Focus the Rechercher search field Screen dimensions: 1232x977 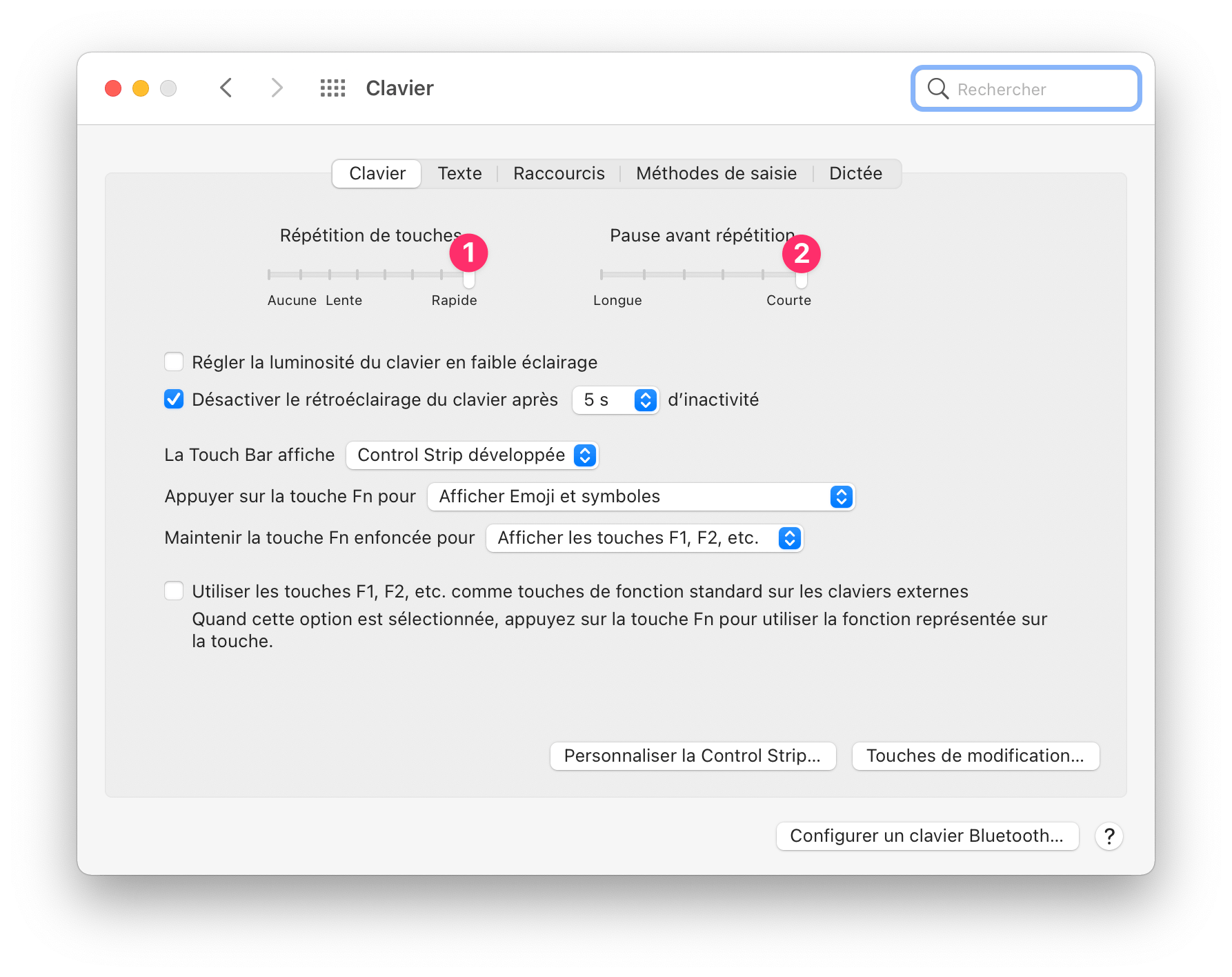[1026, 89]
